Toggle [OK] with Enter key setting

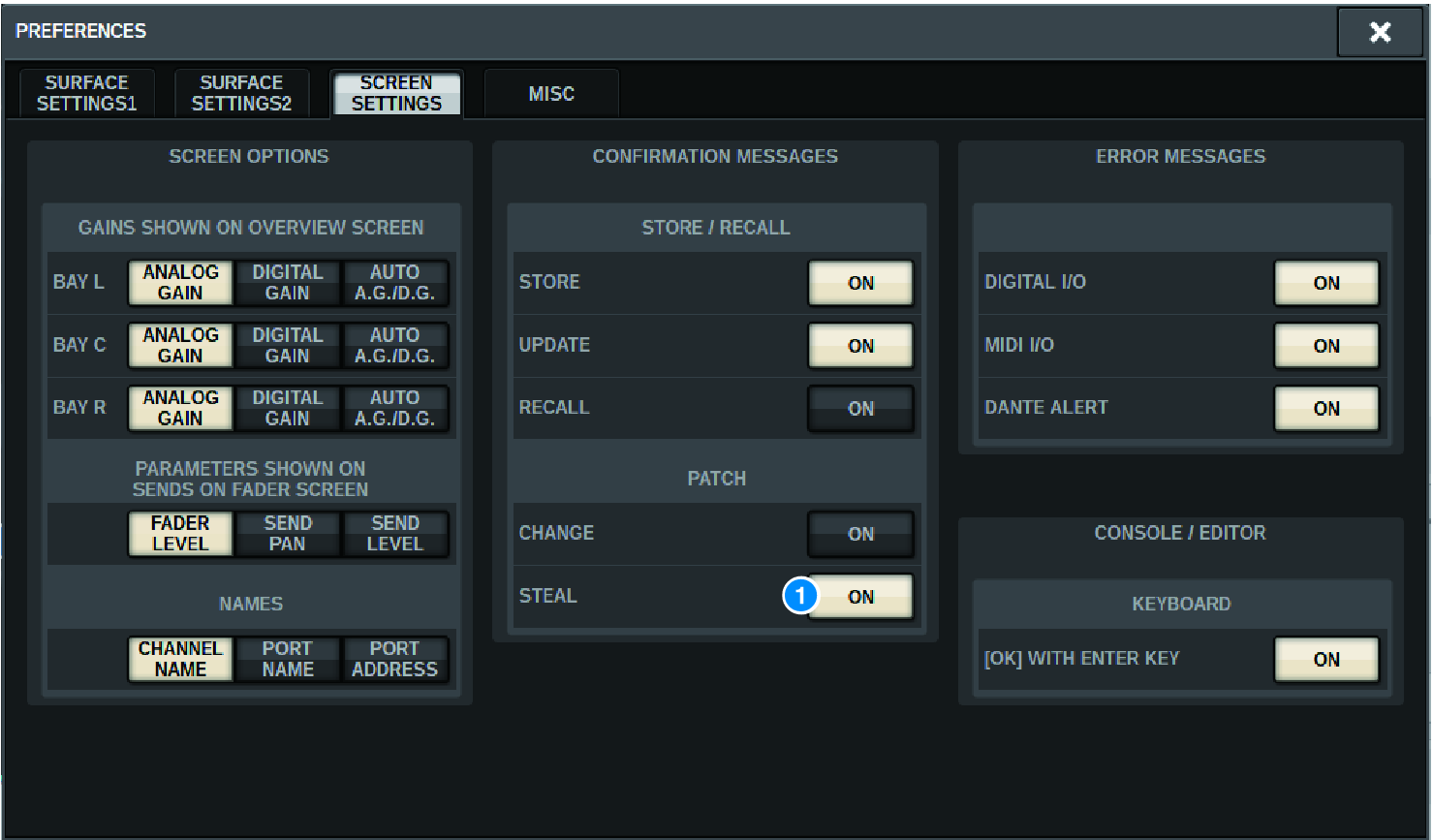pyautogui.click(x=1325, y=659)
